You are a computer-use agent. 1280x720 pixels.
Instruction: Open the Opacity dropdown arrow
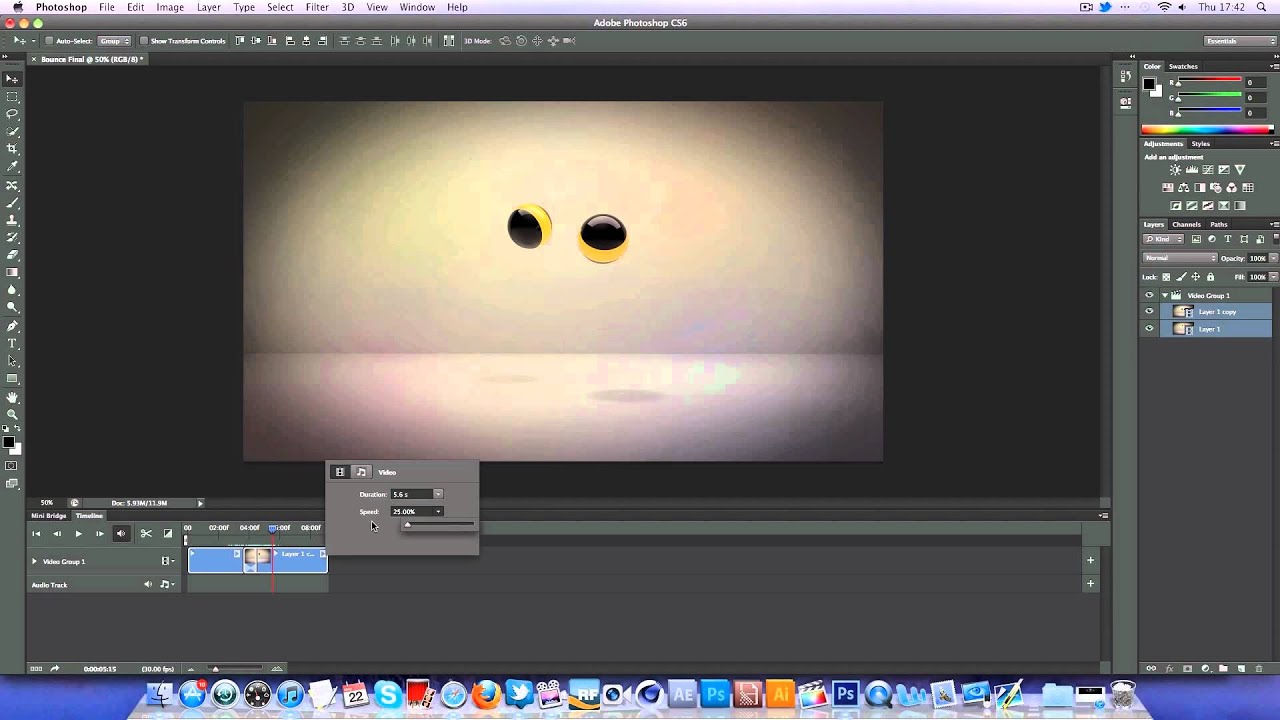click(x=1273, y=258)
